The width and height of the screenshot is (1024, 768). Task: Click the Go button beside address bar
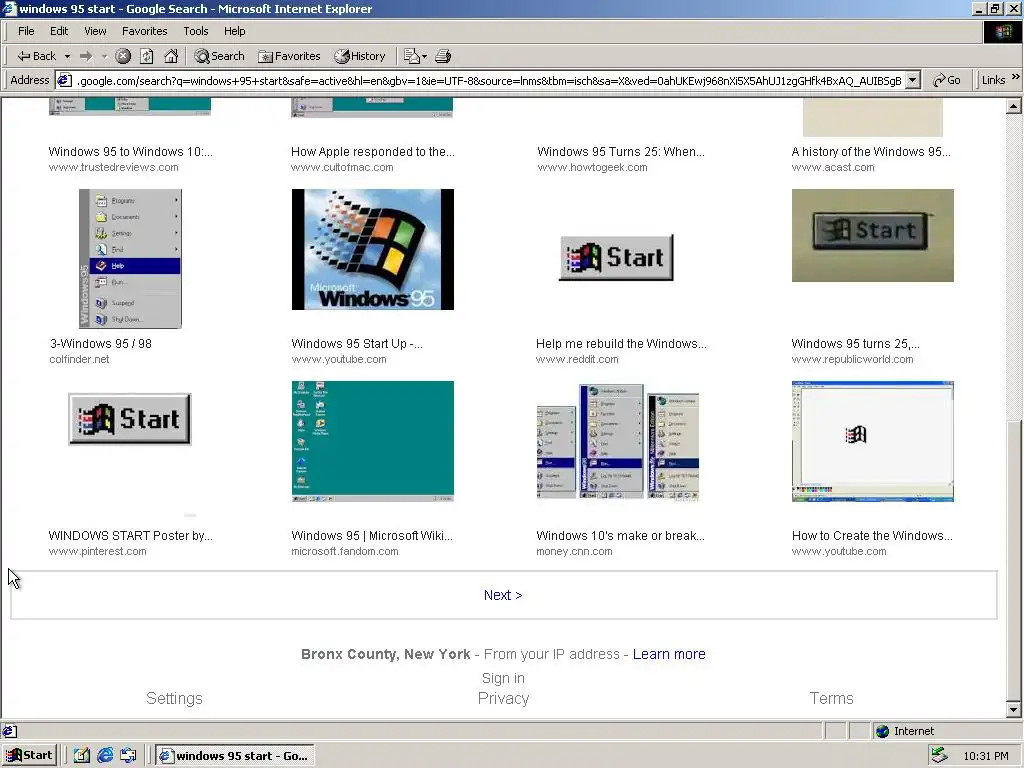point(947,80)
